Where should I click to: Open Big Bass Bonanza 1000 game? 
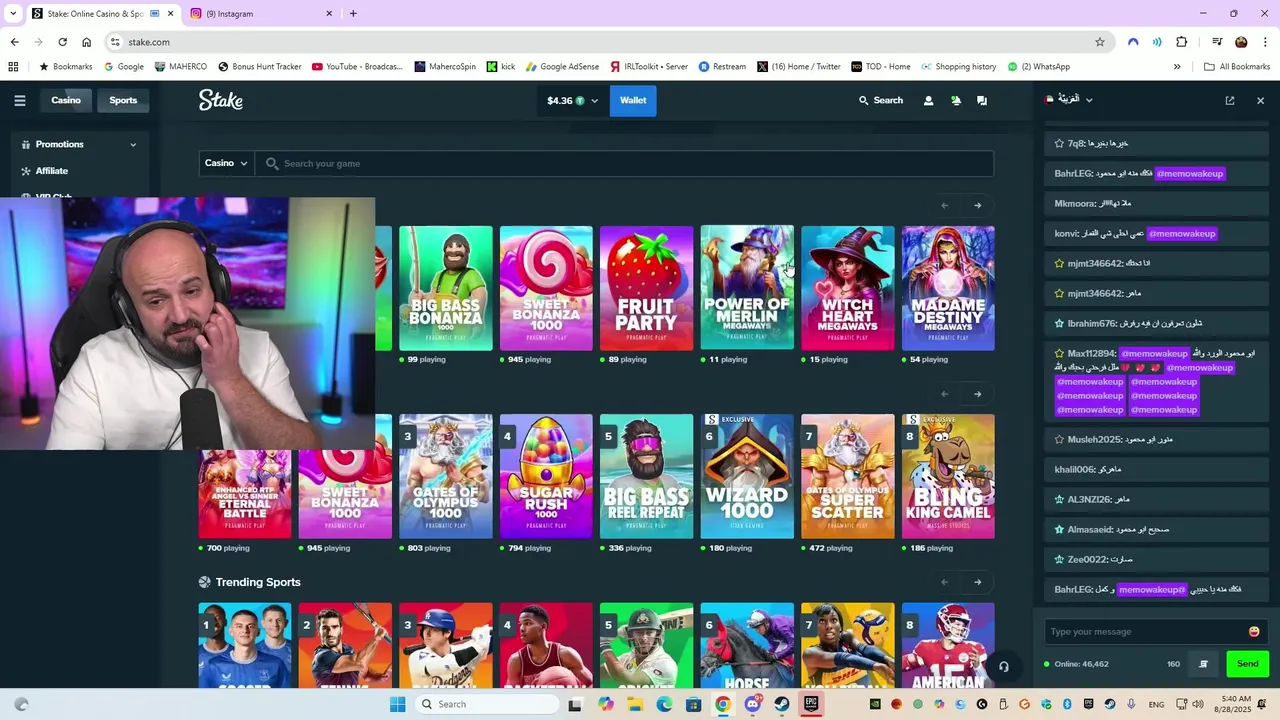click(446, 288)
